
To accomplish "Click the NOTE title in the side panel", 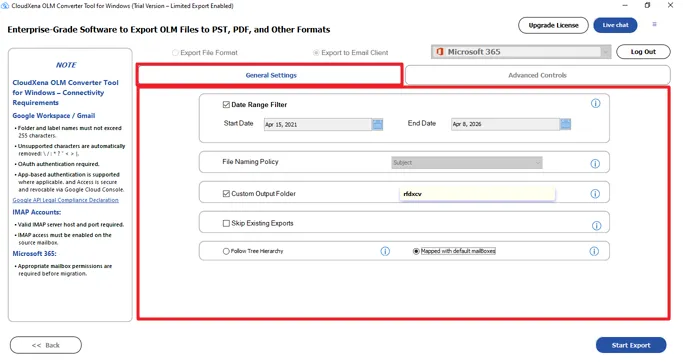I will (x=66, y=65).
